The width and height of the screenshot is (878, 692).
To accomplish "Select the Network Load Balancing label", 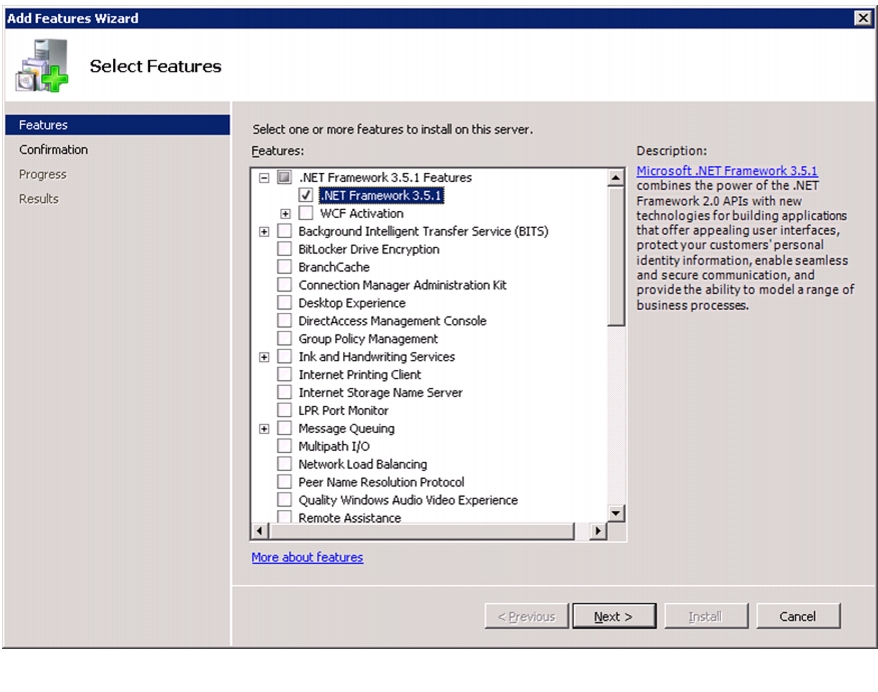I will coord(362,464).
